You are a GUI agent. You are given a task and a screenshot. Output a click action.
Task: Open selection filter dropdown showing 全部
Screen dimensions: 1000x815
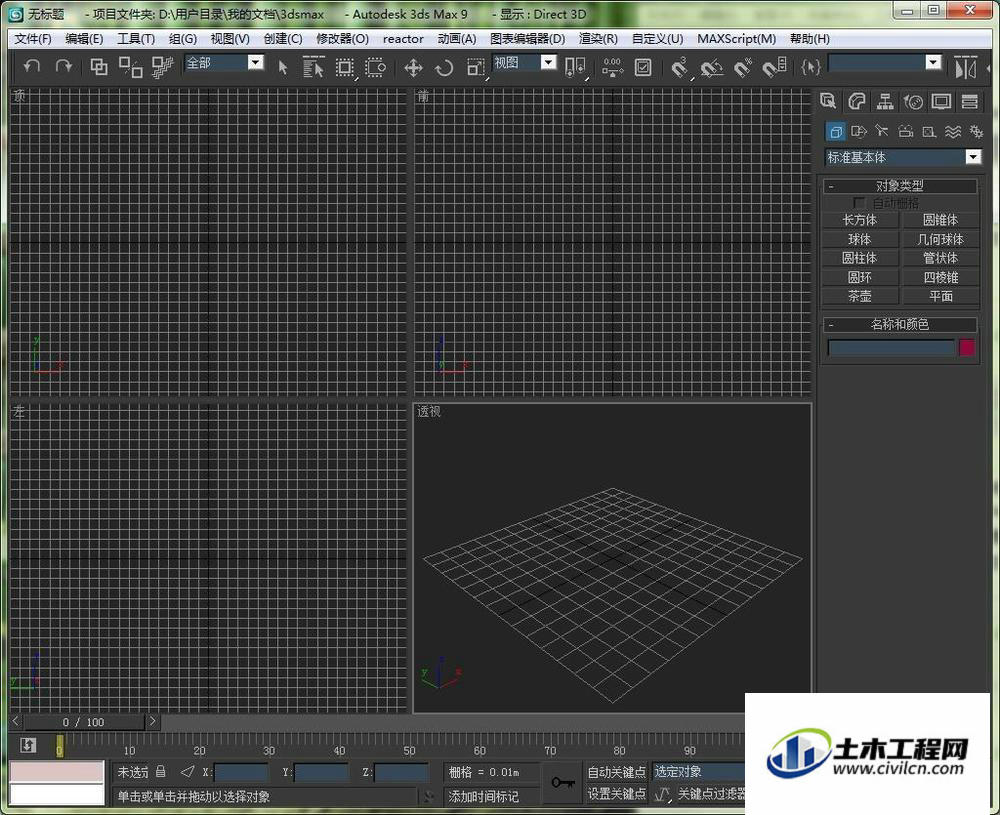point(224,62)
